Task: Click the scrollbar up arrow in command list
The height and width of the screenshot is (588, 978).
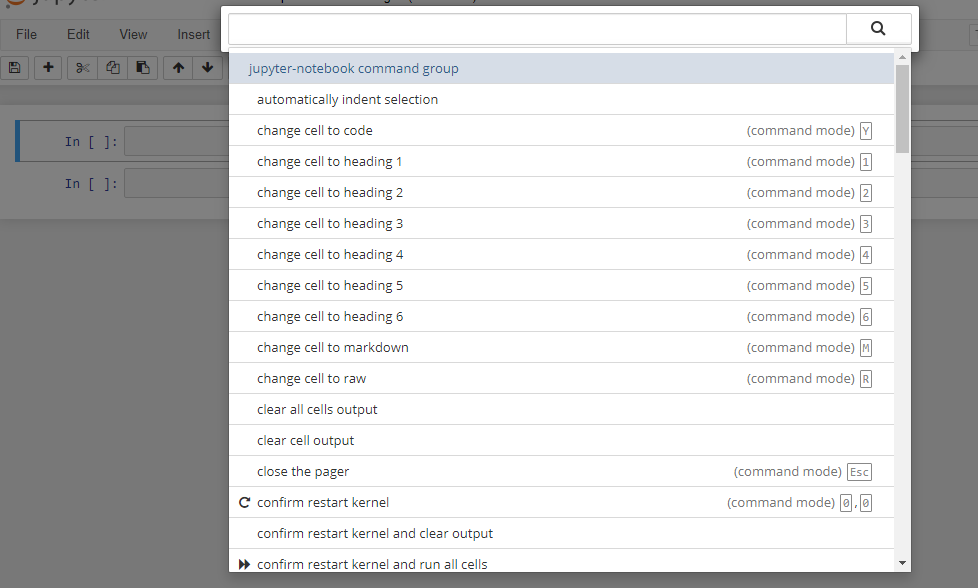Action: coord(902,57)
